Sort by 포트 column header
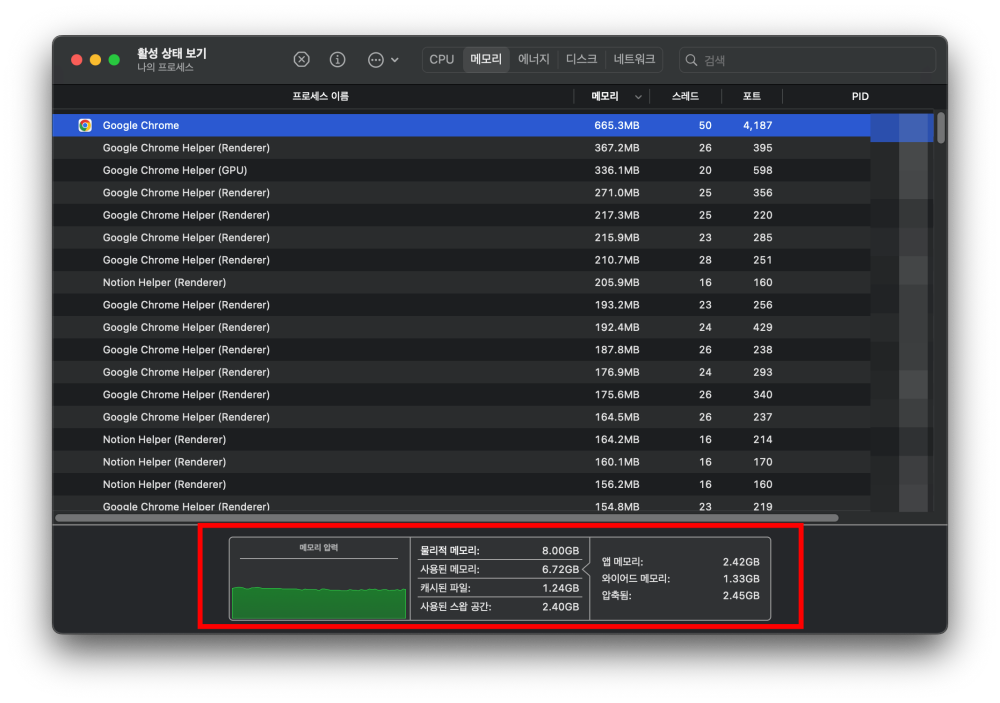This screenshot has width=1000, height=703. (751, 96)
